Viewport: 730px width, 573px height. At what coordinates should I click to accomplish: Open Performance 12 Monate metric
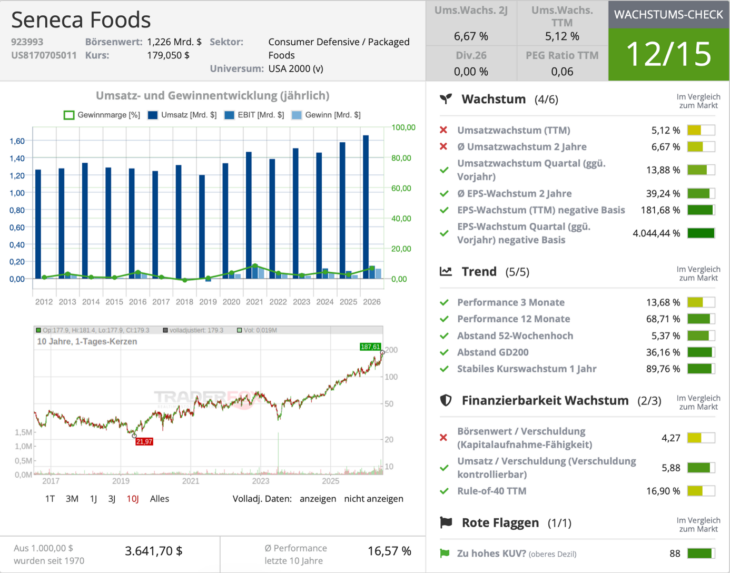pyautogui.click(x=514, y=319)
